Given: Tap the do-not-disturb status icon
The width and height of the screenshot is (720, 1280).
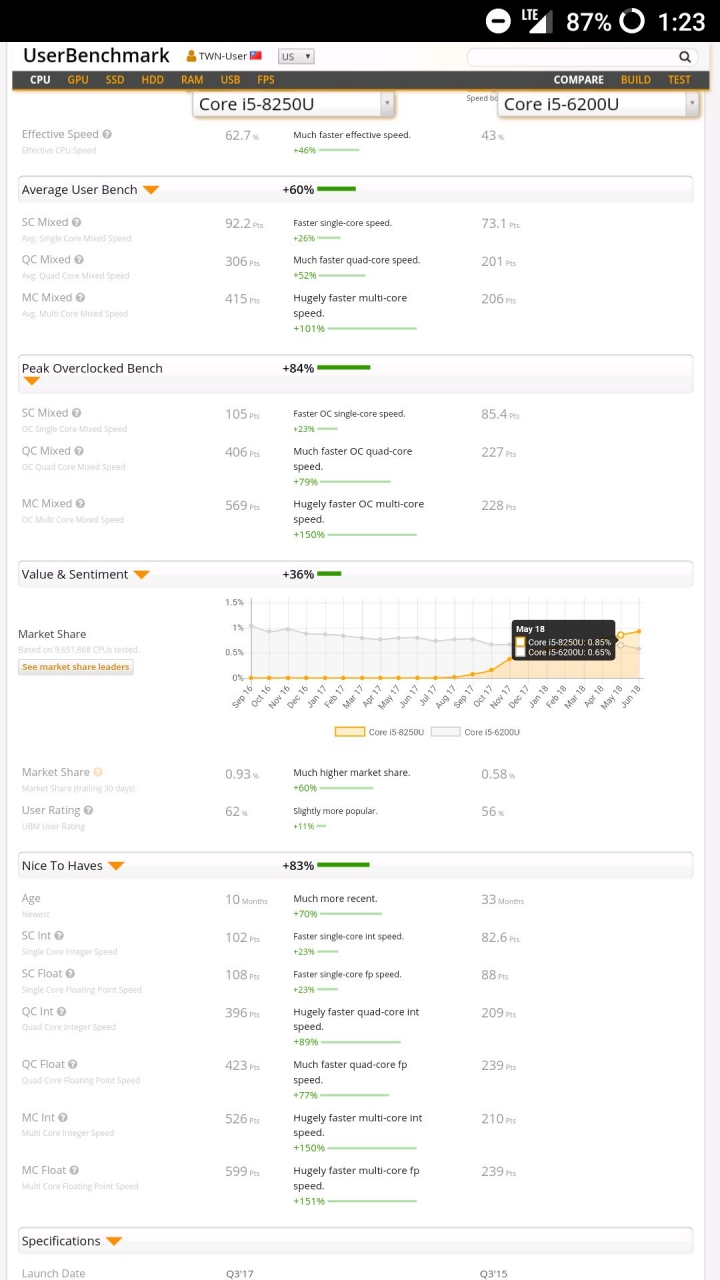Looking at the screenshot, I should pos(498,20).
